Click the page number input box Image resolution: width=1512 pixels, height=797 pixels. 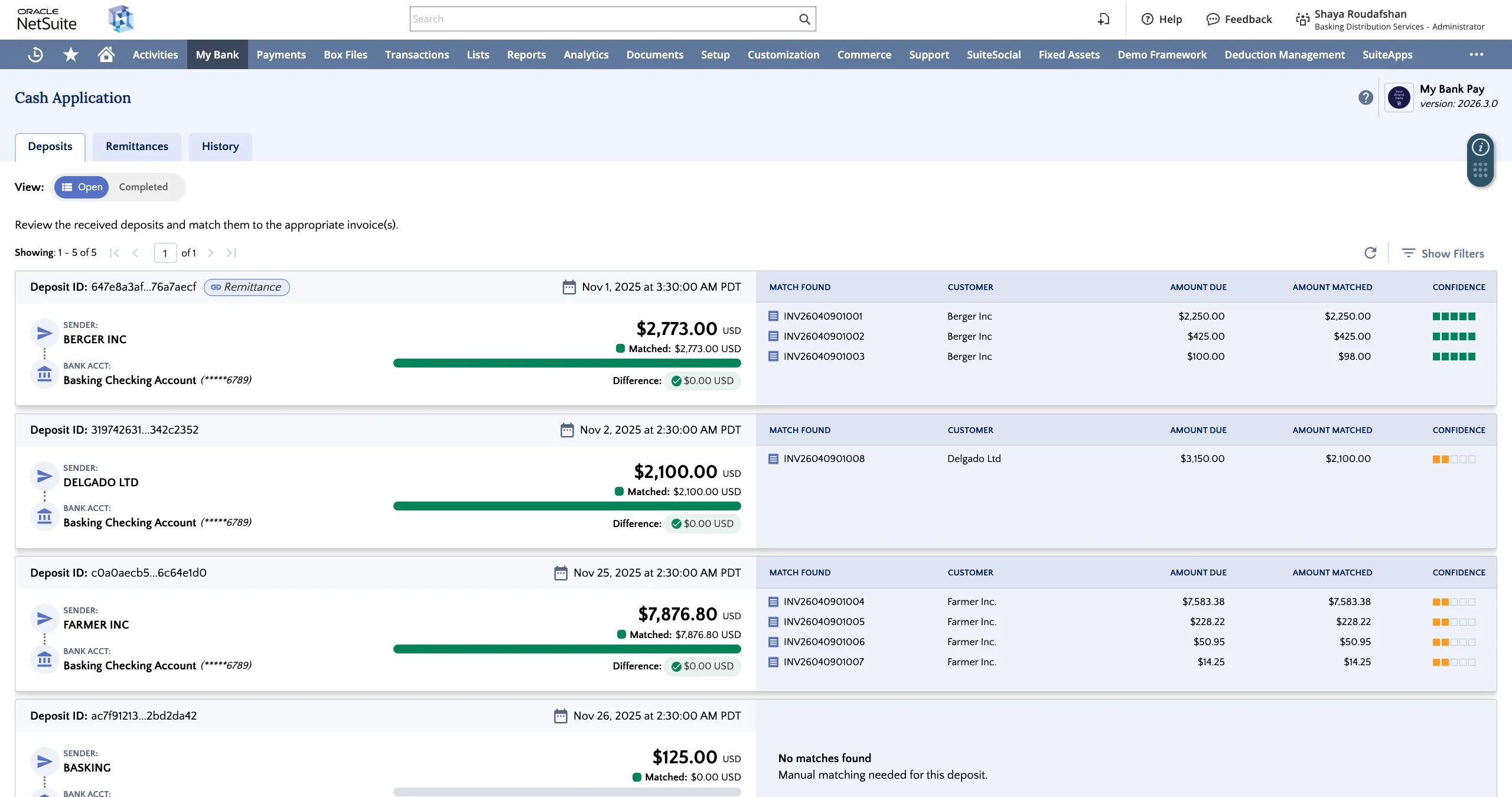tap(165, 253)
